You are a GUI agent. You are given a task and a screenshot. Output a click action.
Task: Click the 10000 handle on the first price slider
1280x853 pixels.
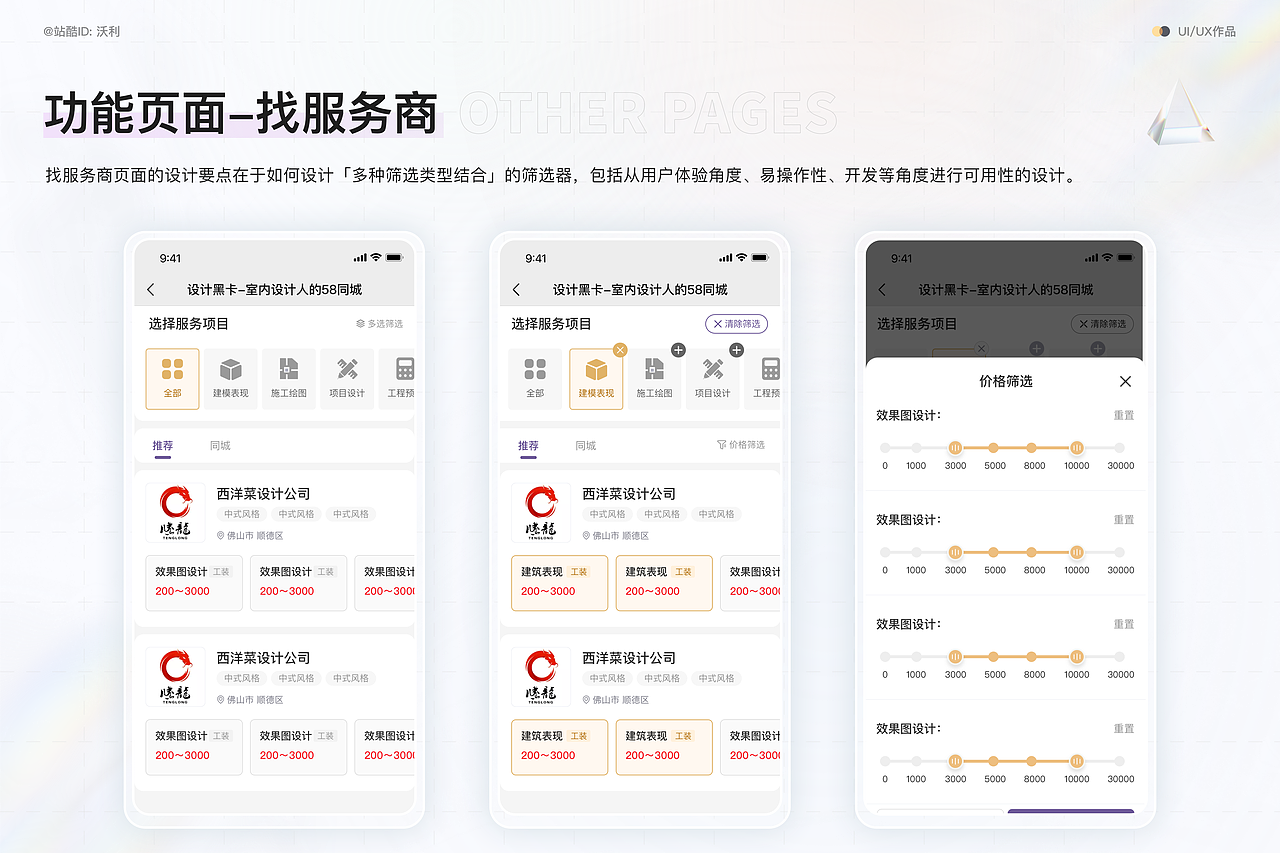1076,448
